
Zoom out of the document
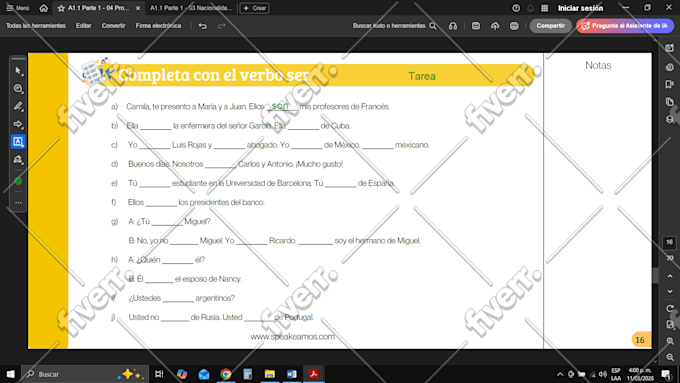click(x=670, y=357)
